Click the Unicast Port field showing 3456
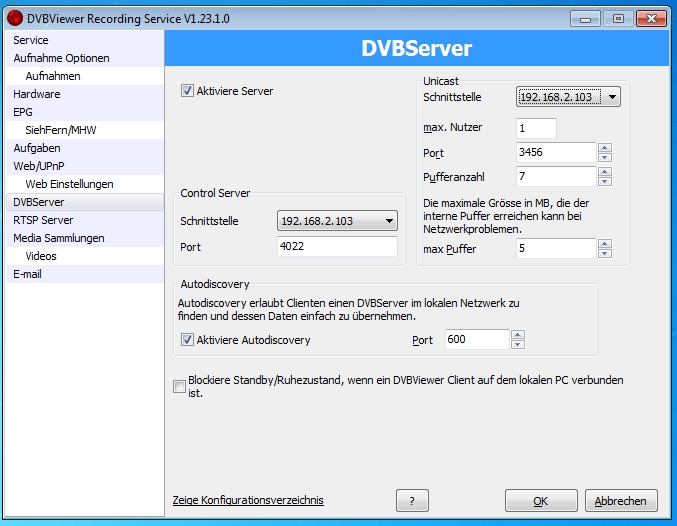Viewport: 677px width, 526px height. pos(556,152)
